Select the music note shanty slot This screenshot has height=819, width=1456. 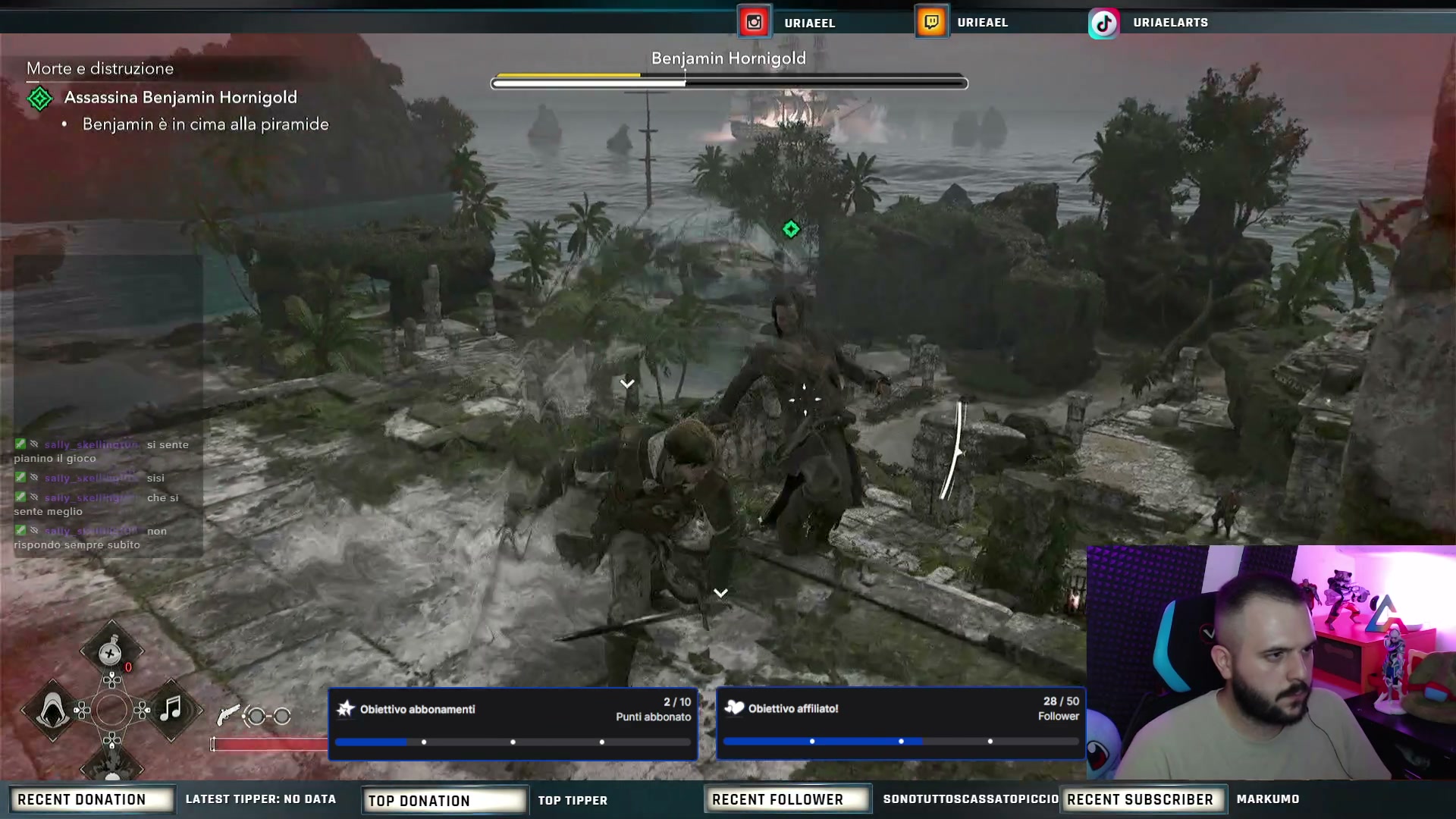[x=172, y=710]
